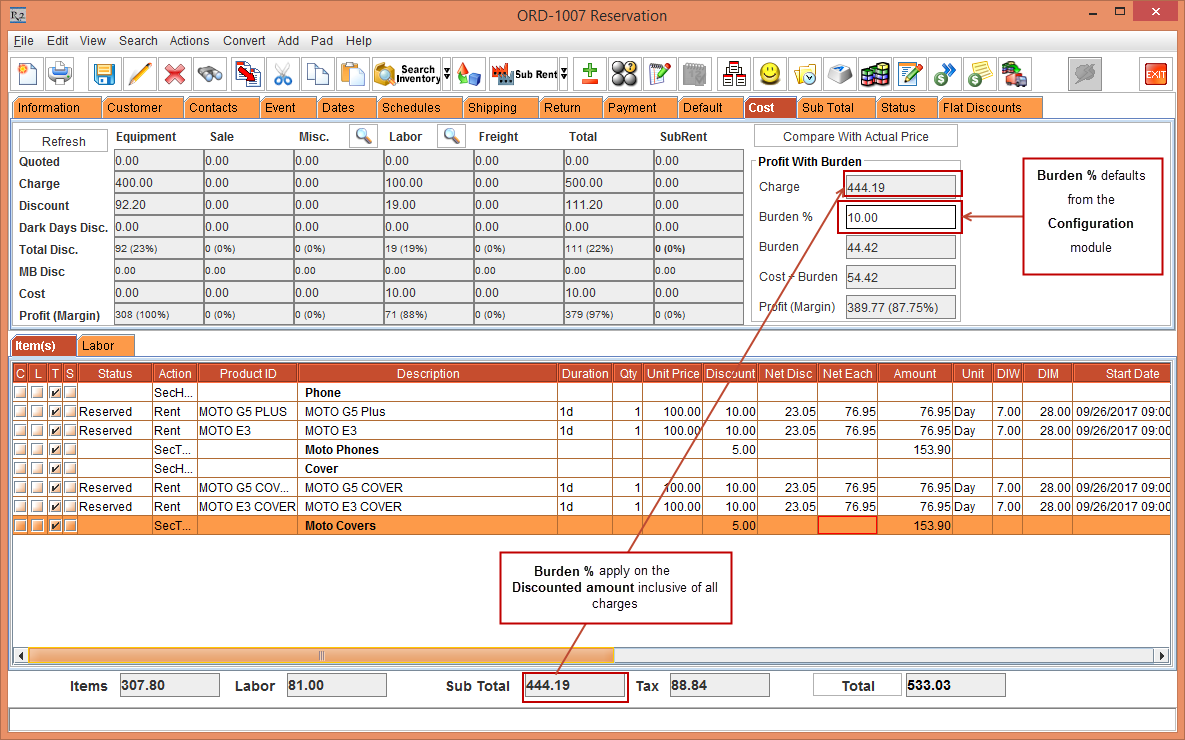Click the binoculars search icon

(209, 74)
